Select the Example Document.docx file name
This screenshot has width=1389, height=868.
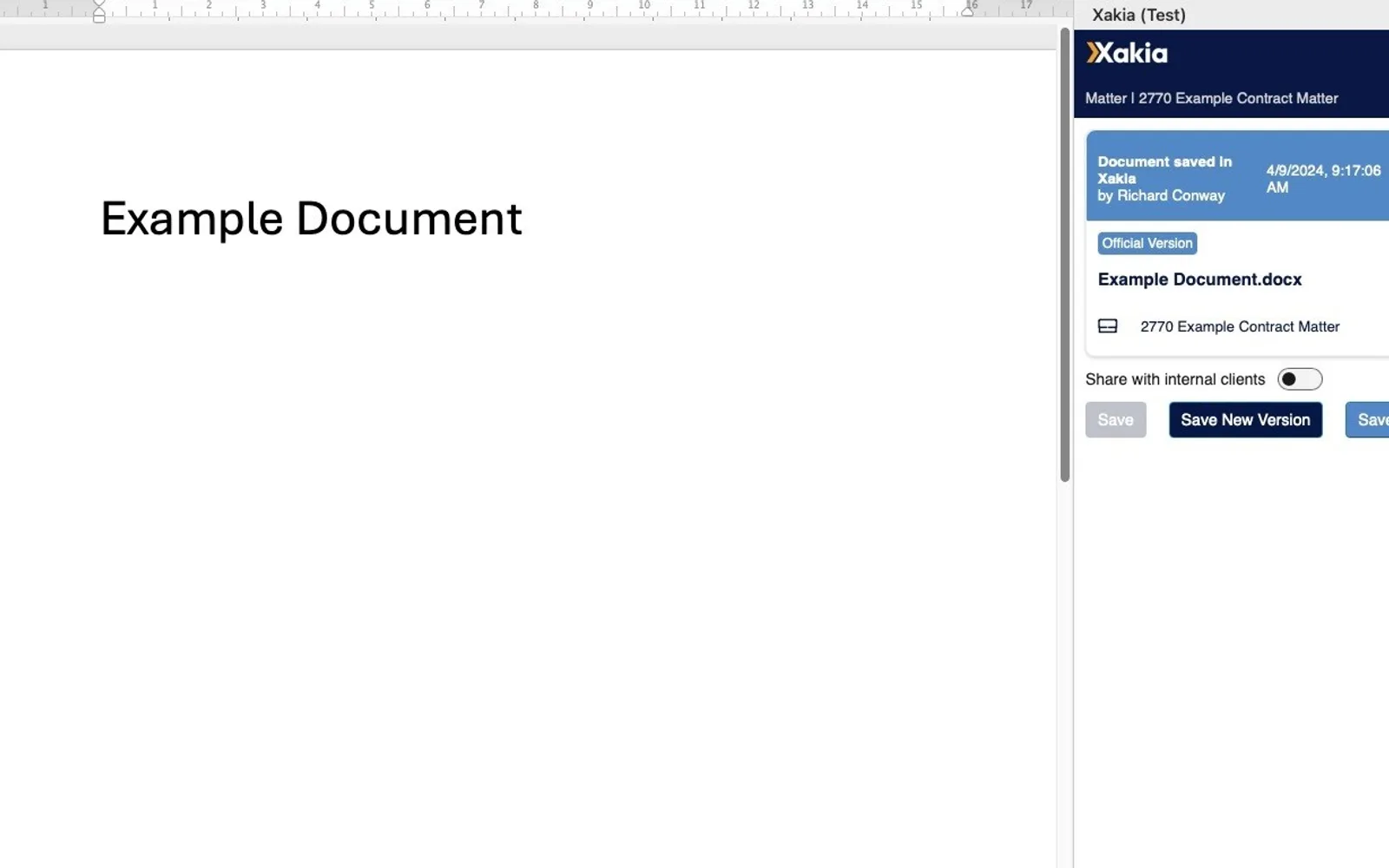[x=1200, y=279]
